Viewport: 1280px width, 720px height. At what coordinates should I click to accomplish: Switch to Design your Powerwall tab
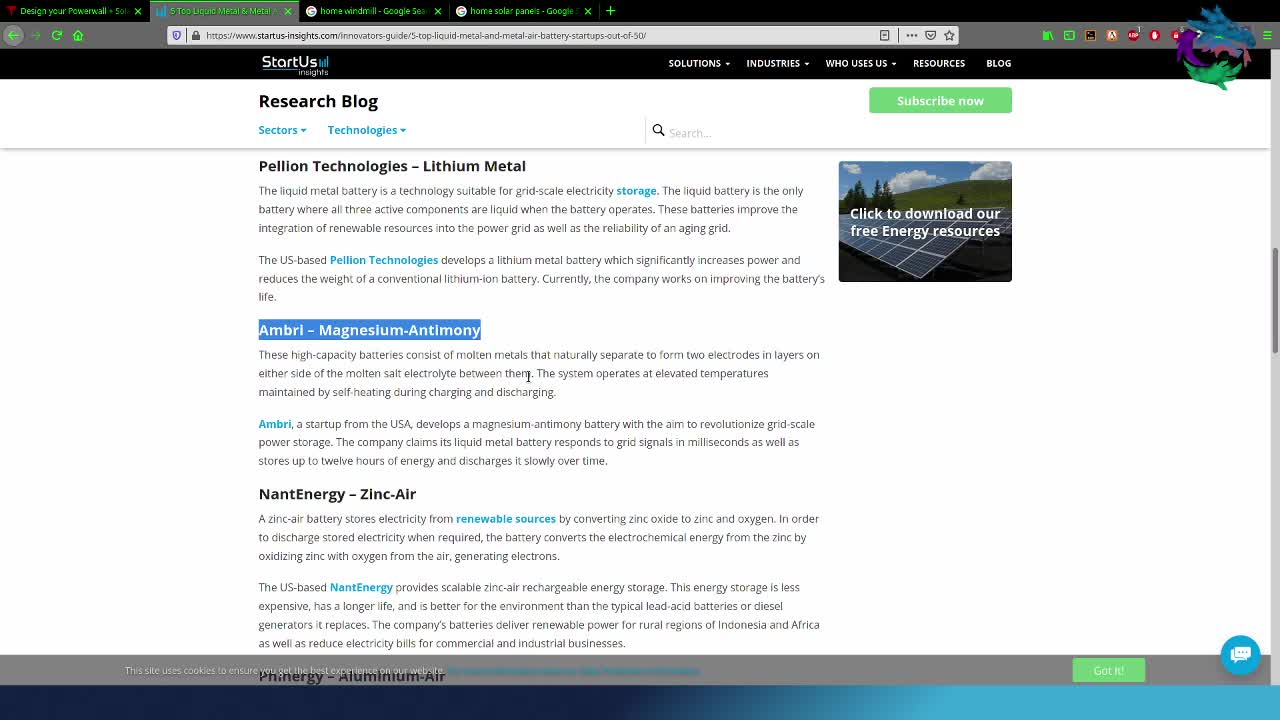[x=75, y=11]
